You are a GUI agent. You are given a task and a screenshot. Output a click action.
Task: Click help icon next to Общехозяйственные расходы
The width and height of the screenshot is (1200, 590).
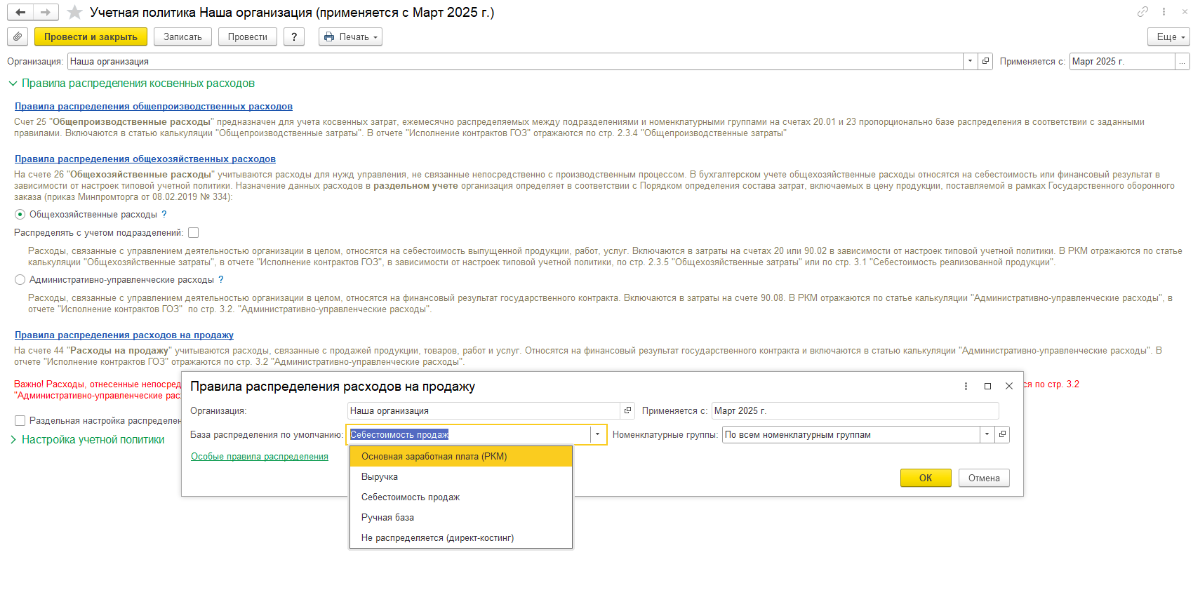pyautogui.click(x=164, y=214)
